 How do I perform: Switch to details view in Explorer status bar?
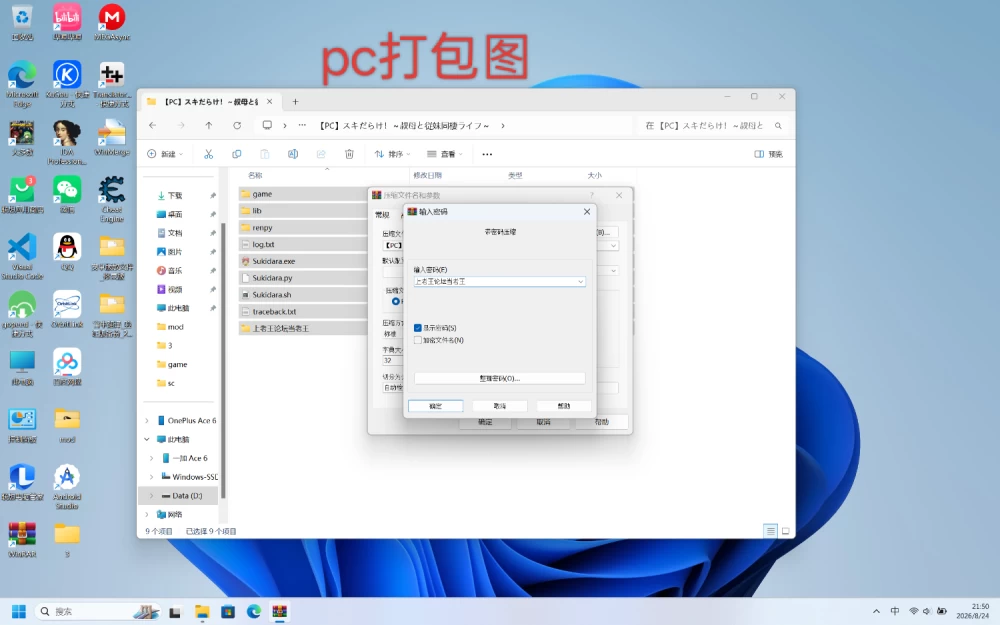pyautogui.click(x=770, y=531)
